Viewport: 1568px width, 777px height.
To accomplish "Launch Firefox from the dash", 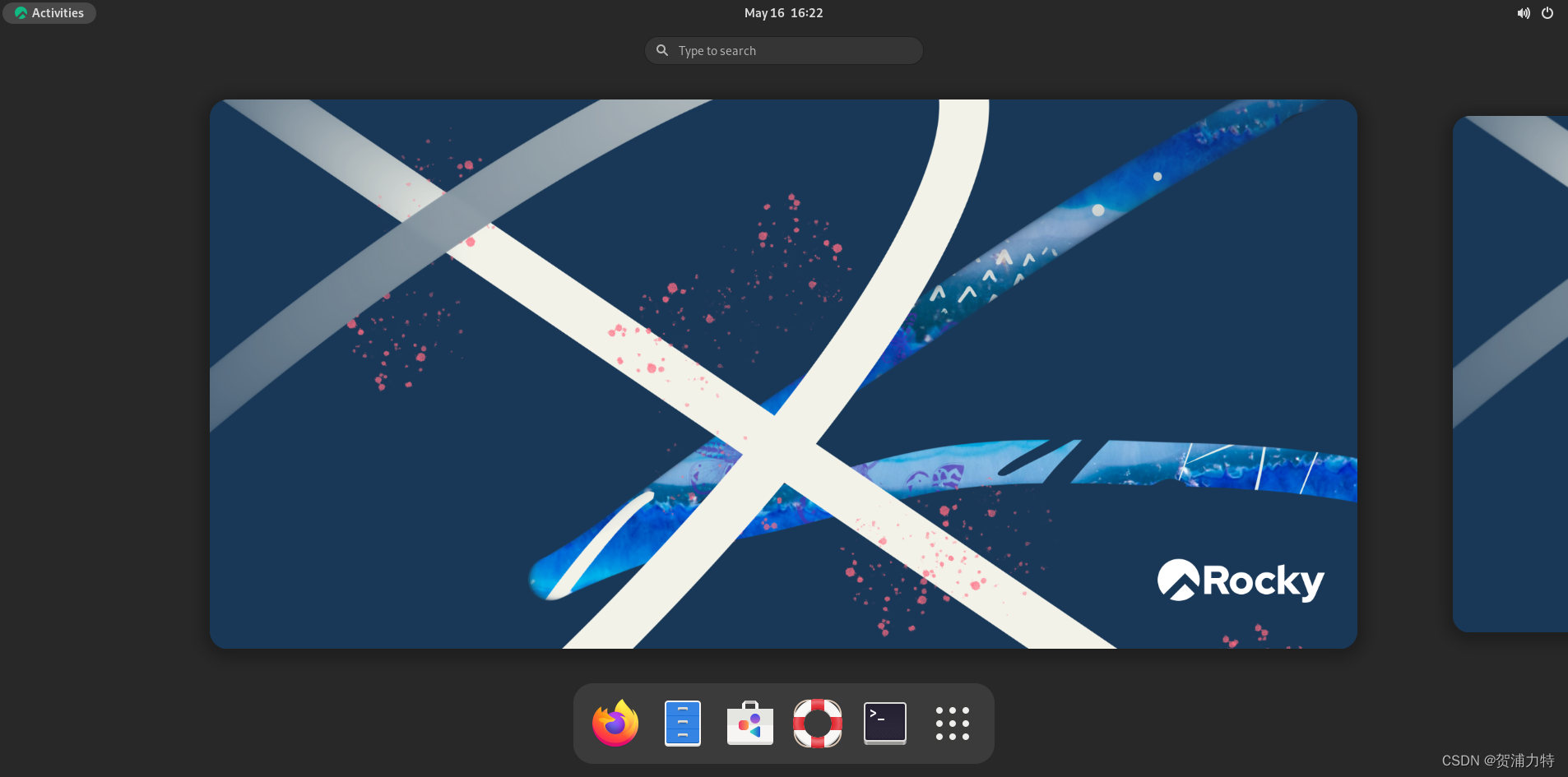I will tap(615, 724).
